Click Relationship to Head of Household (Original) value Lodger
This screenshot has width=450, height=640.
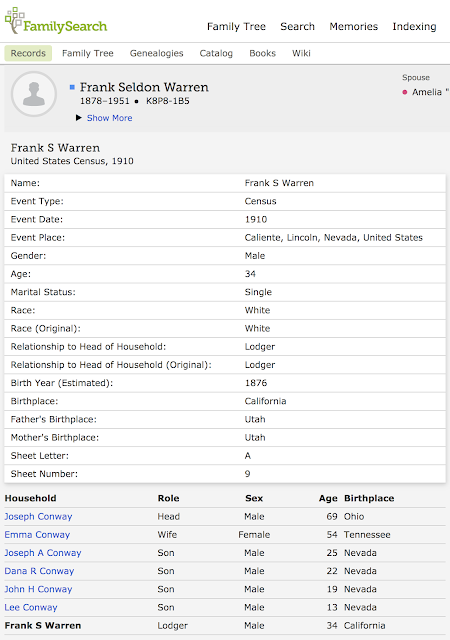[260, 365]
